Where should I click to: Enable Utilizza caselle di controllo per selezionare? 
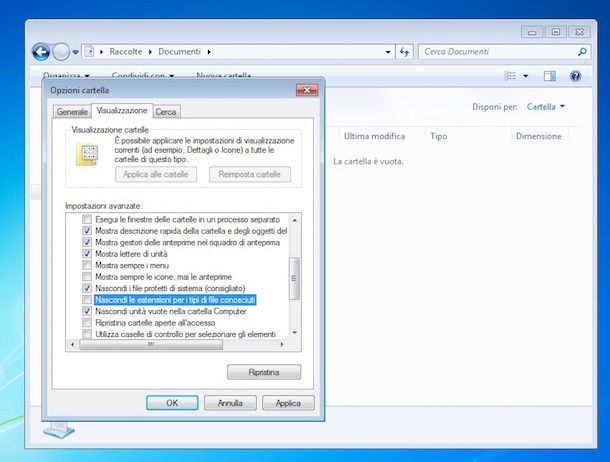(87, 334)
